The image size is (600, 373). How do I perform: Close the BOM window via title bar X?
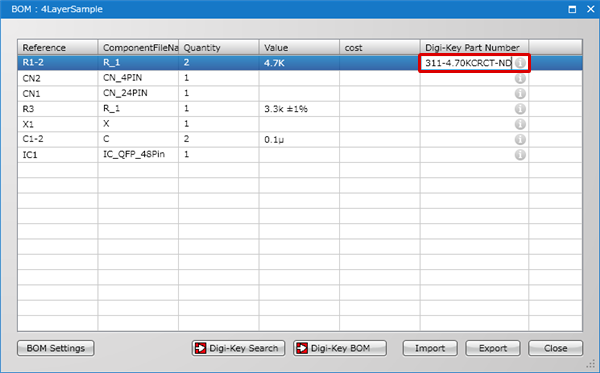pyautogui.click(x=590, y=9)
